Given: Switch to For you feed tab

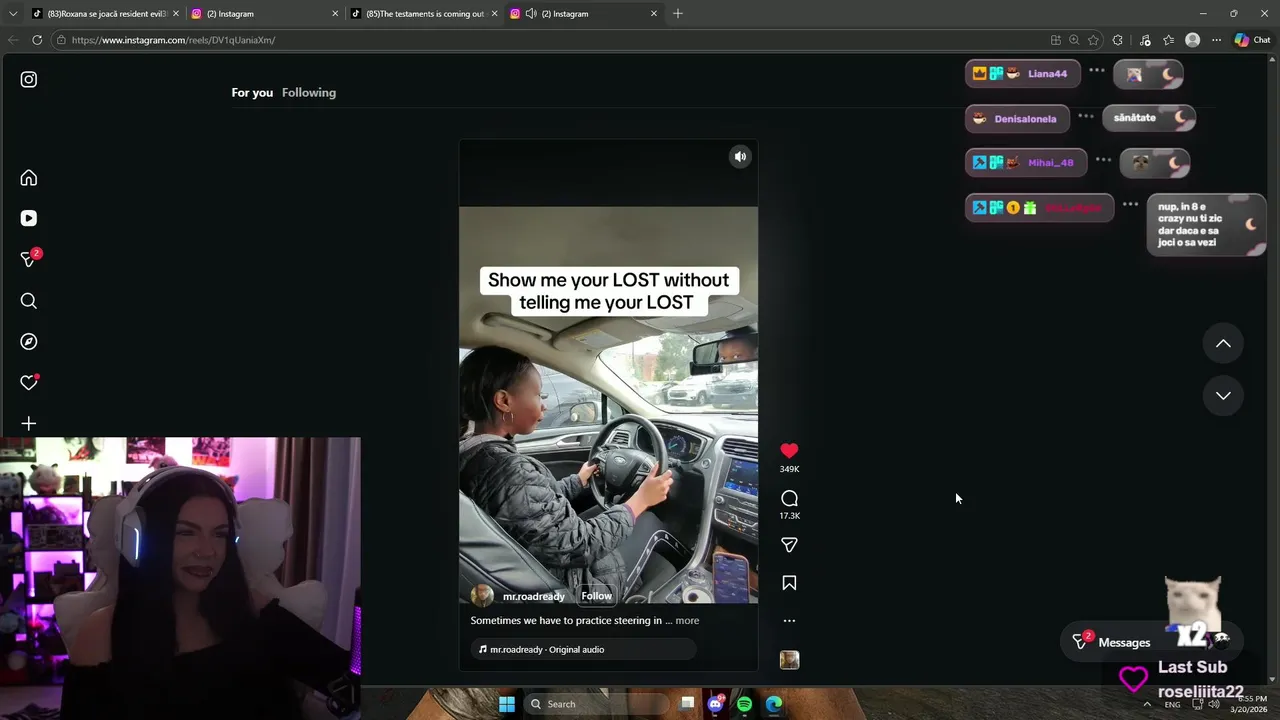Looking at the screenshot, I should point(252,93).
